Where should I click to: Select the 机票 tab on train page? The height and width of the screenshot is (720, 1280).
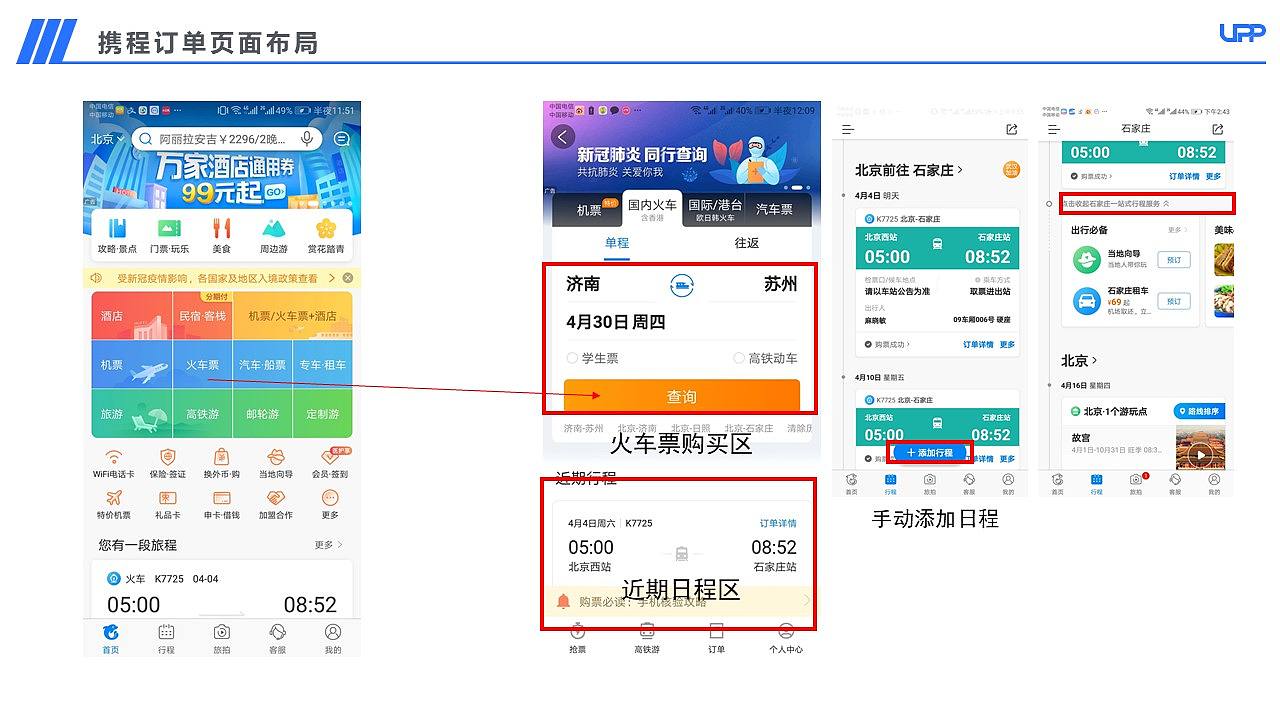590,210
